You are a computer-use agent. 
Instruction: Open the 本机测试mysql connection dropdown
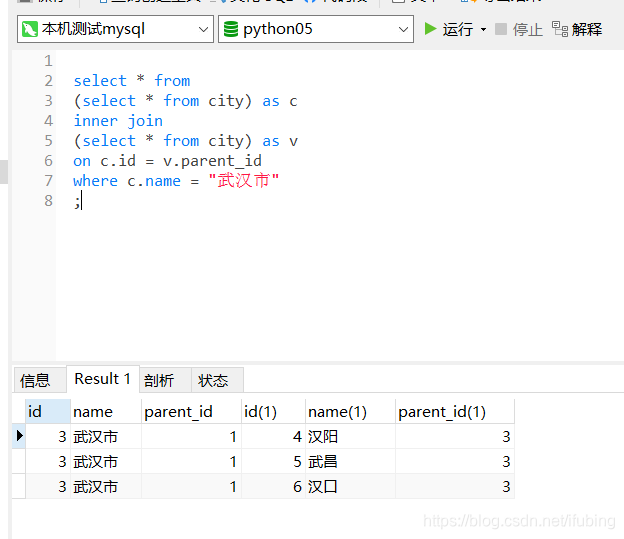click(x=115, y=29)
